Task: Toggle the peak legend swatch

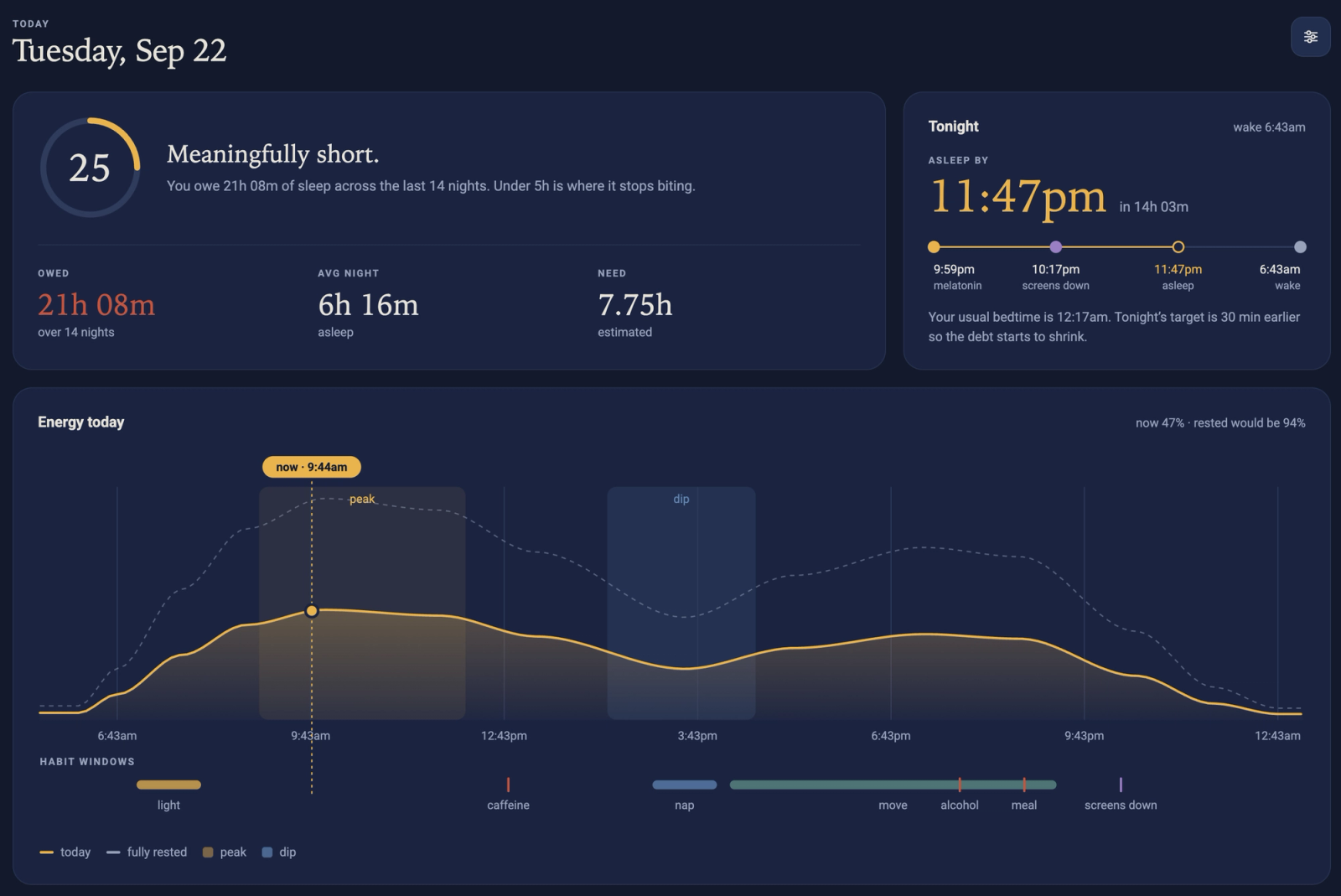Action: pyautogui.click(x=208, y=852)
